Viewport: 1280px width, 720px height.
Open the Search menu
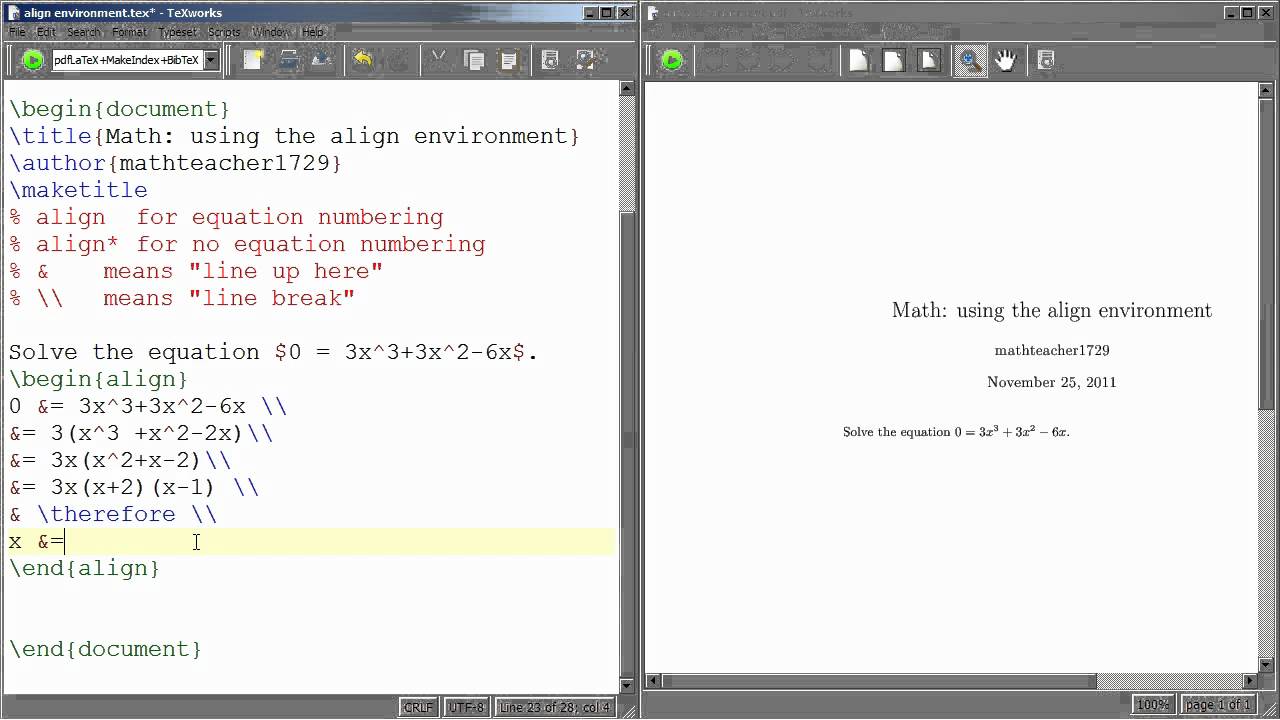[84, 32]
